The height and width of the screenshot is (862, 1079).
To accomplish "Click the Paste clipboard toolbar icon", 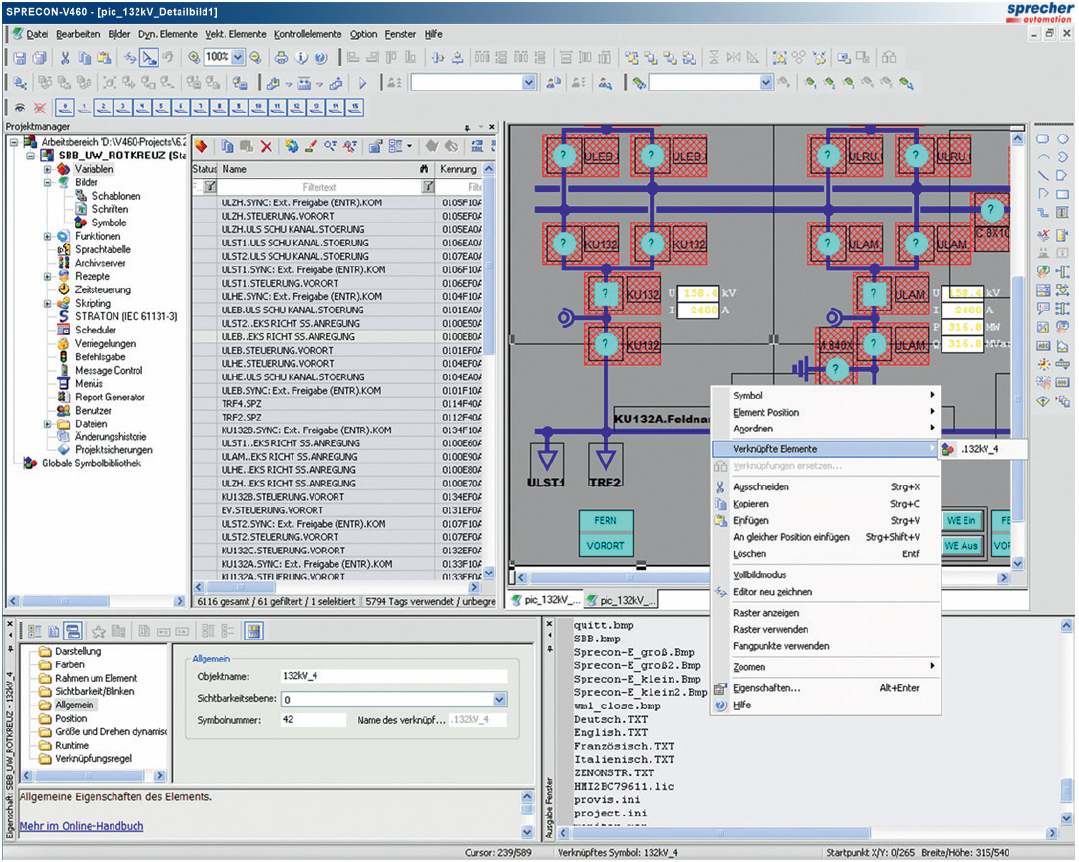I will point(104,58).
